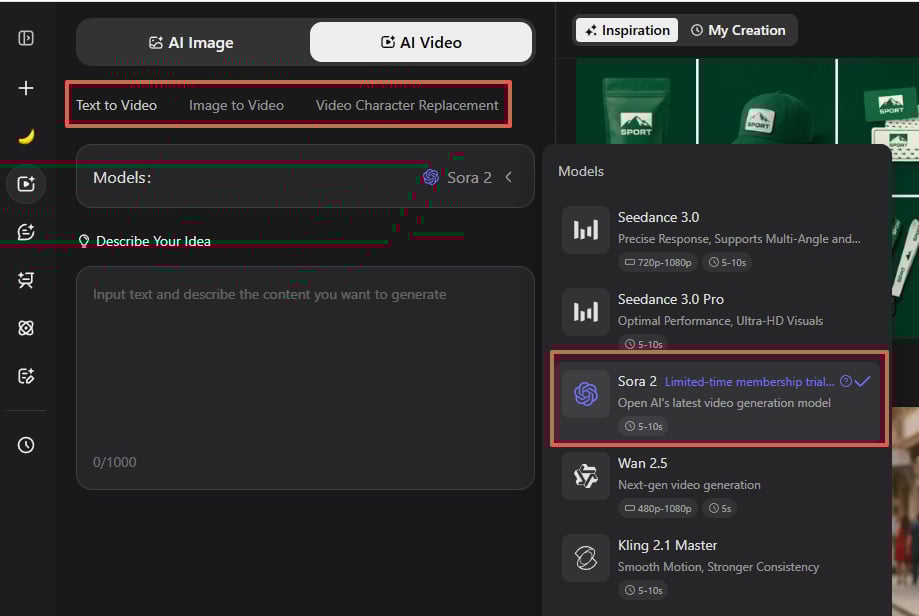The image size is (919, 616).
Task: Switch to the AI Video mode
Action: pos(421,43)
